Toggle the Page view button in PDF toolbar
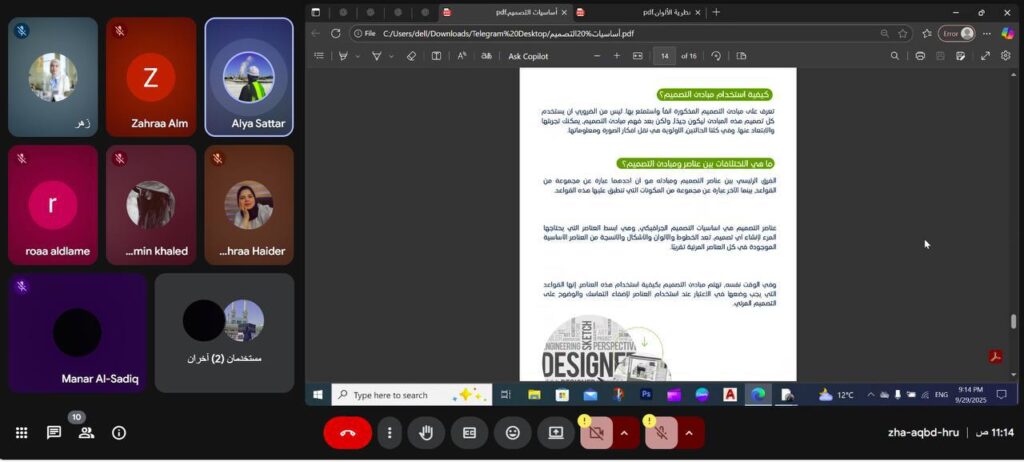Viewport: 1024px width, 462px height. point(741,56)
